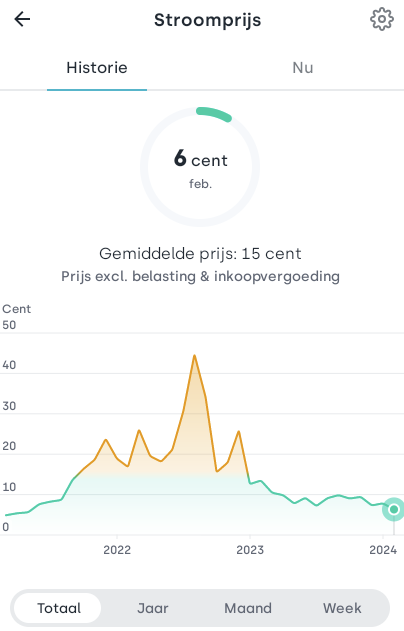This screenshot has height=631, width=404.
Task: Click the Stroomprijs page title
Action: [x=208, y=20]
